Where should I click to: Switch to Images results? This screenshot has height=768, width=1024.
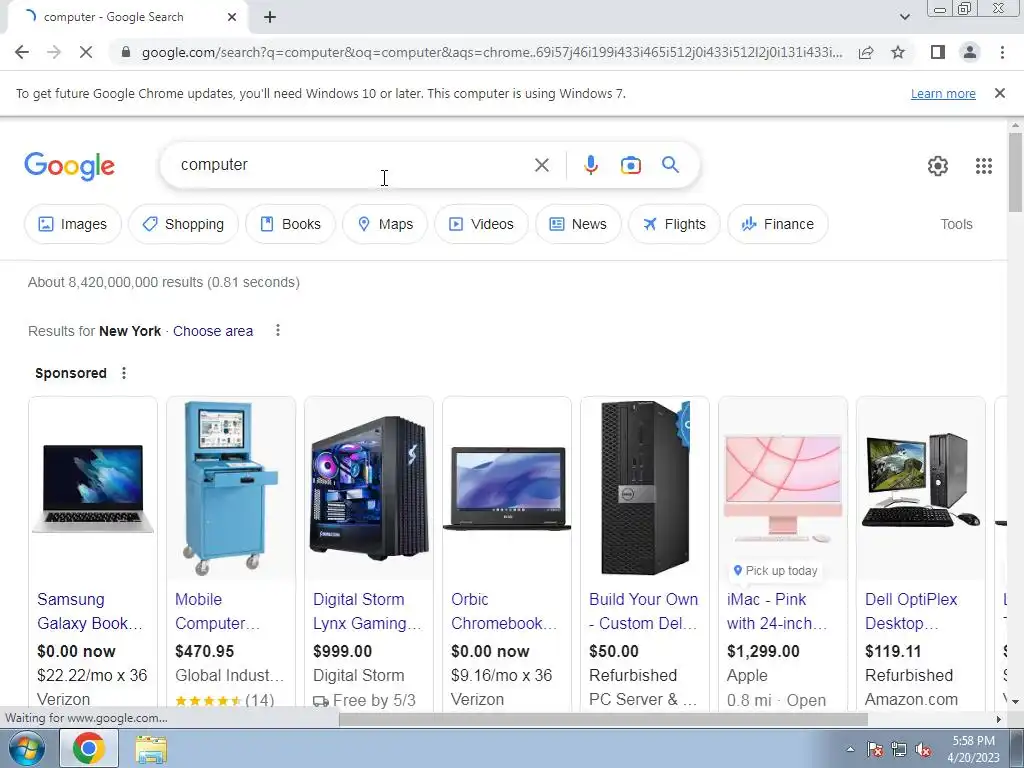tap(72, 224)
